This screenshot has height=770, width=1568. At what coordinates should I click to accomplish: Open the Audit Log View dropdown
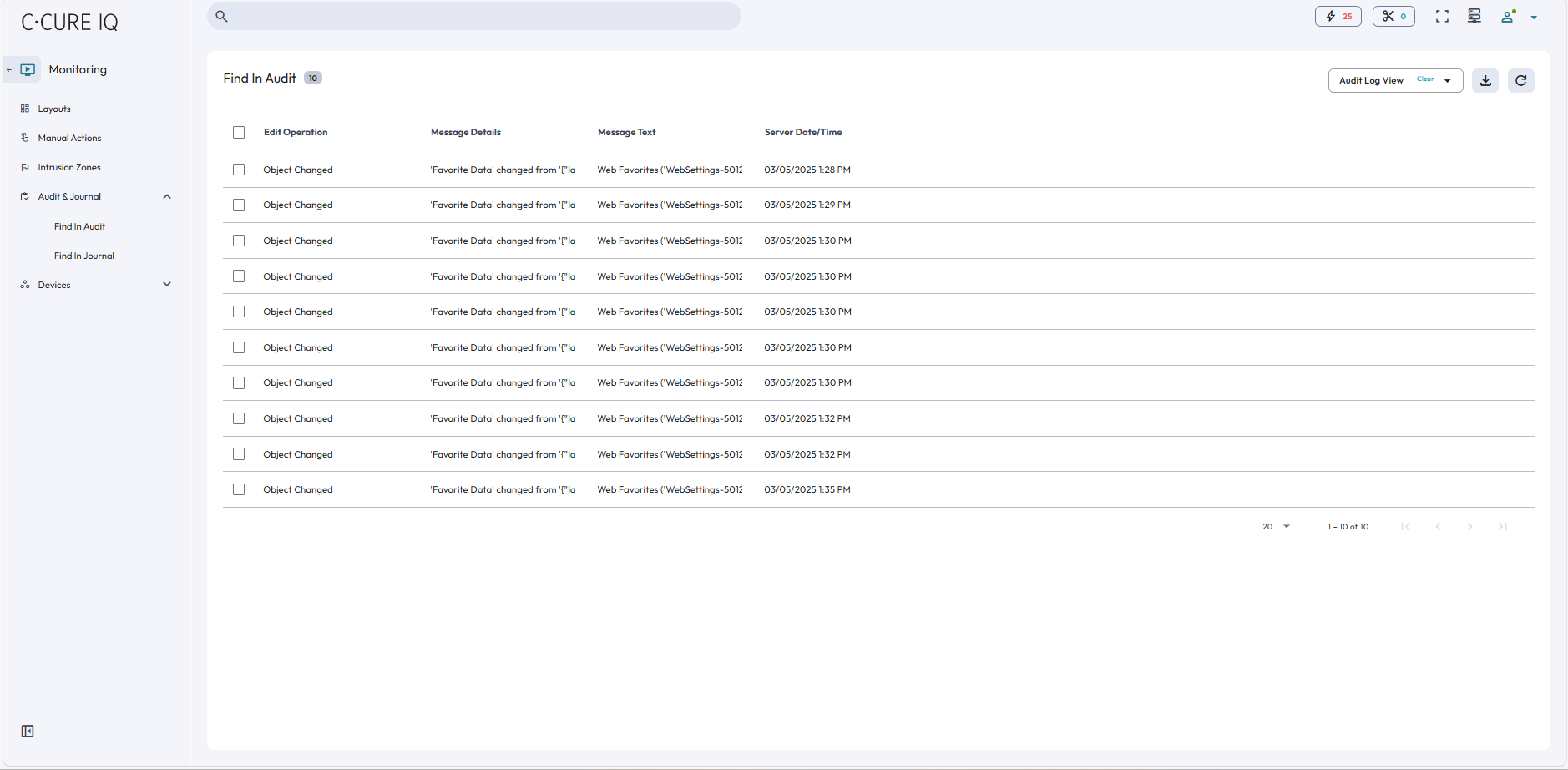pos(1448,81)
